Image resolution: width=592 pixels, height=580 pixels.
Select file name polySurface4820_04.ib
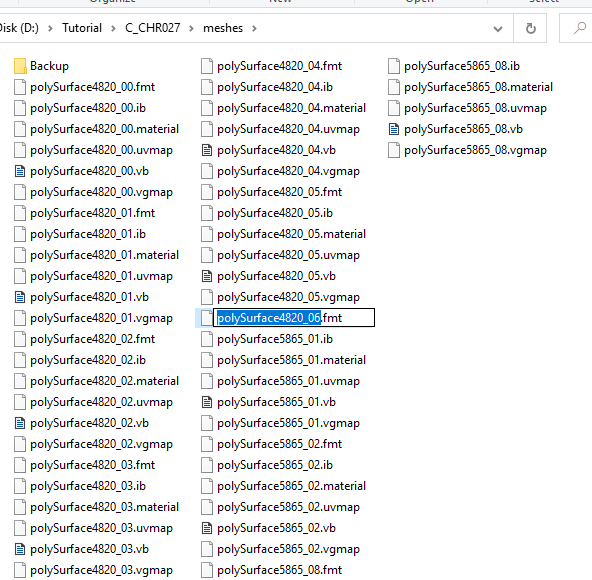[x=275, y=87]
